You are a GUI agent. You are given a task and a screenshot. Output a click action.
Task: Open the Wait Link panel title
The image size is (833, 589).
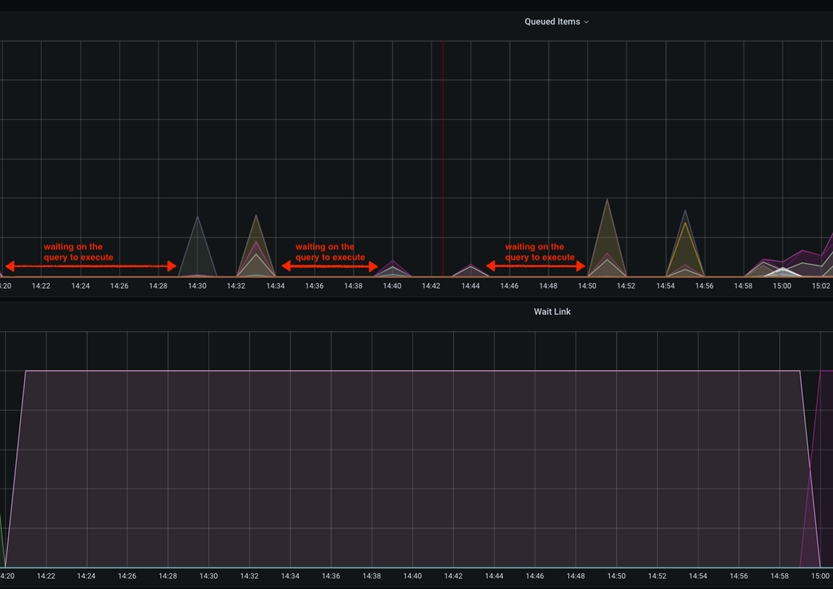click(552, 312)
